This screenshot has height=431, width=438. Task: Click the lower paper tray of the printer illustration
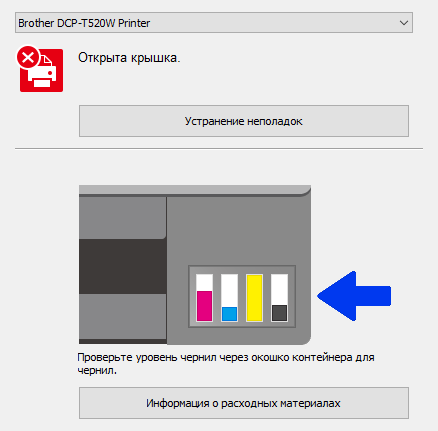123,316
